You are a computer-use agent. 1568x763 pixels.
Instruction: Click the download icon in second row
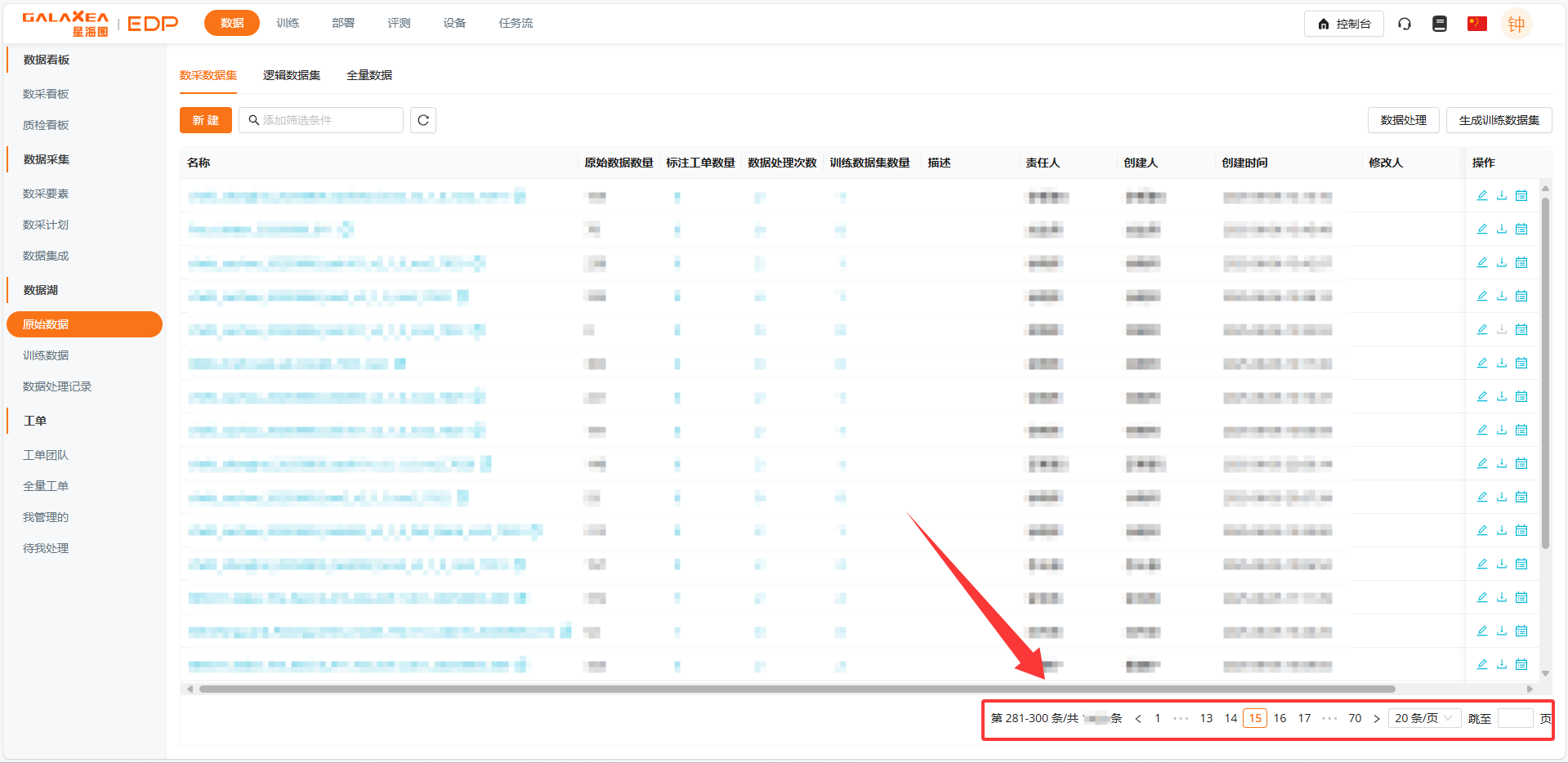coord(1501,230)
